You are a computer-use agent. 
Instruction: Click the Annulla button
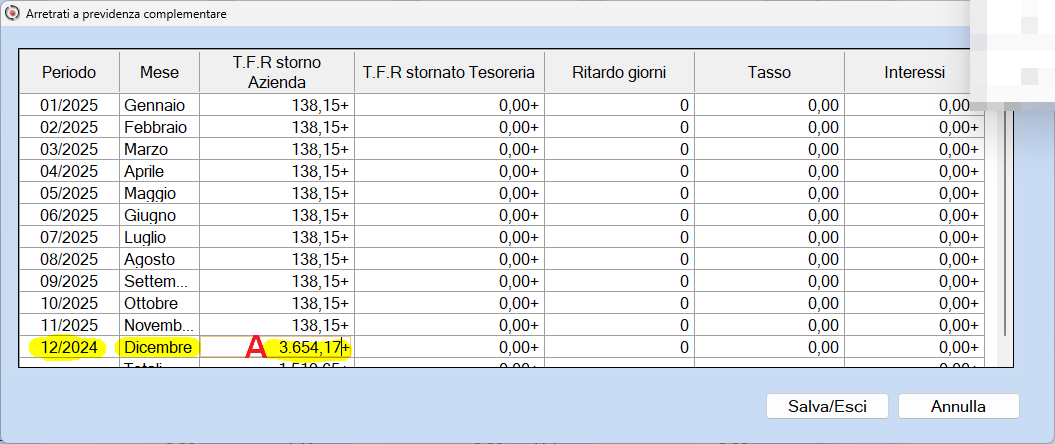[x=958, y=406]
